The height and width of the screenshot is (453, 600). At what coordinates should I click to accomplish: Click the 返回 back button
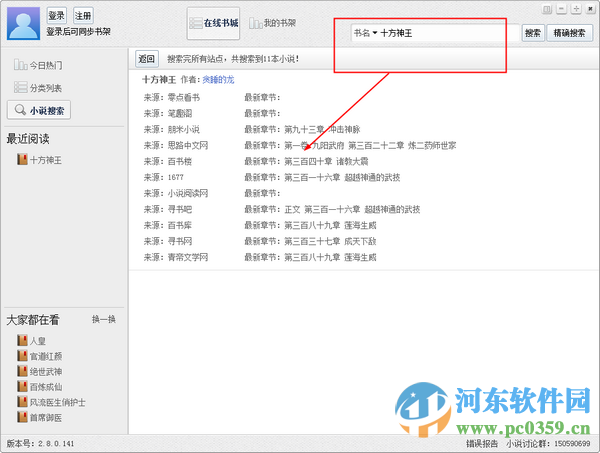(147, 59)
